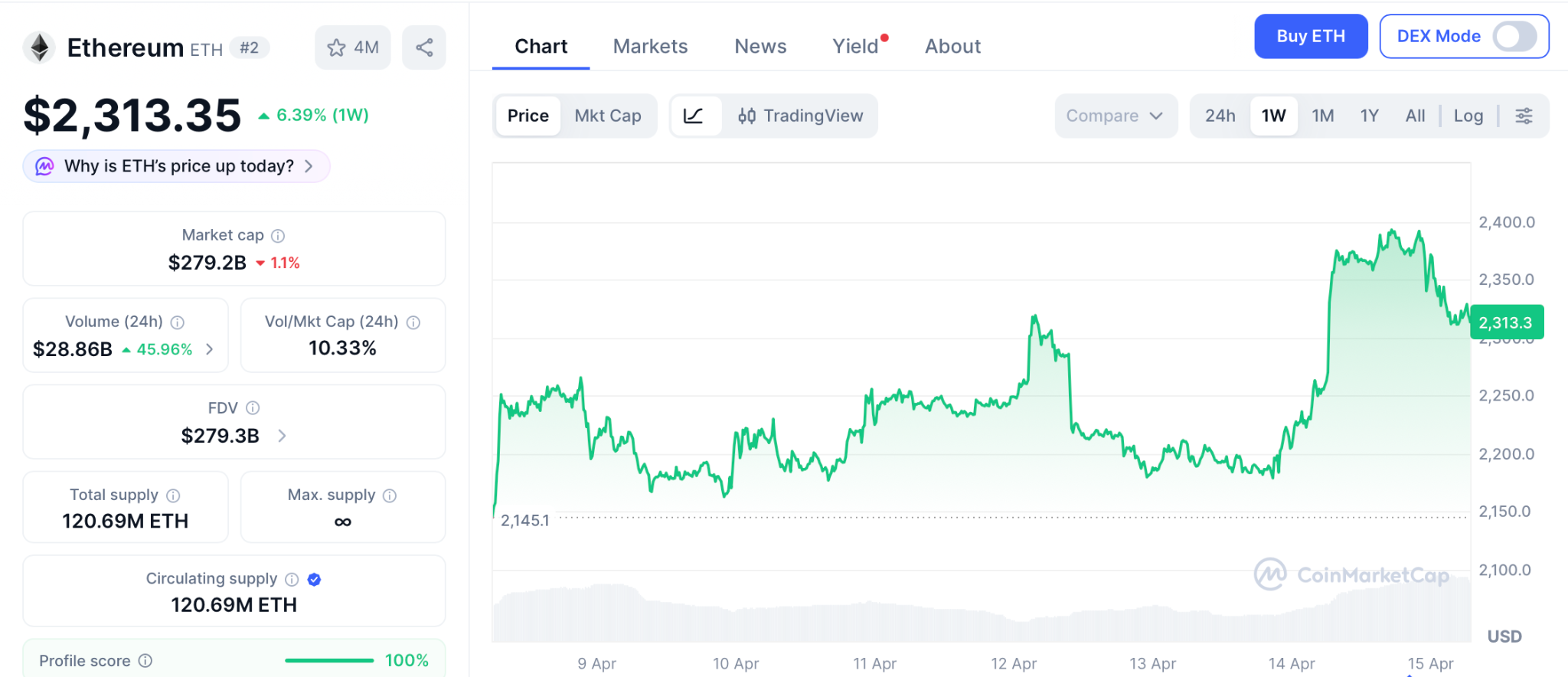Click the Ethereum logo icon
The height and width of the screenshot is (677, 1568).
tap(40, 47)
